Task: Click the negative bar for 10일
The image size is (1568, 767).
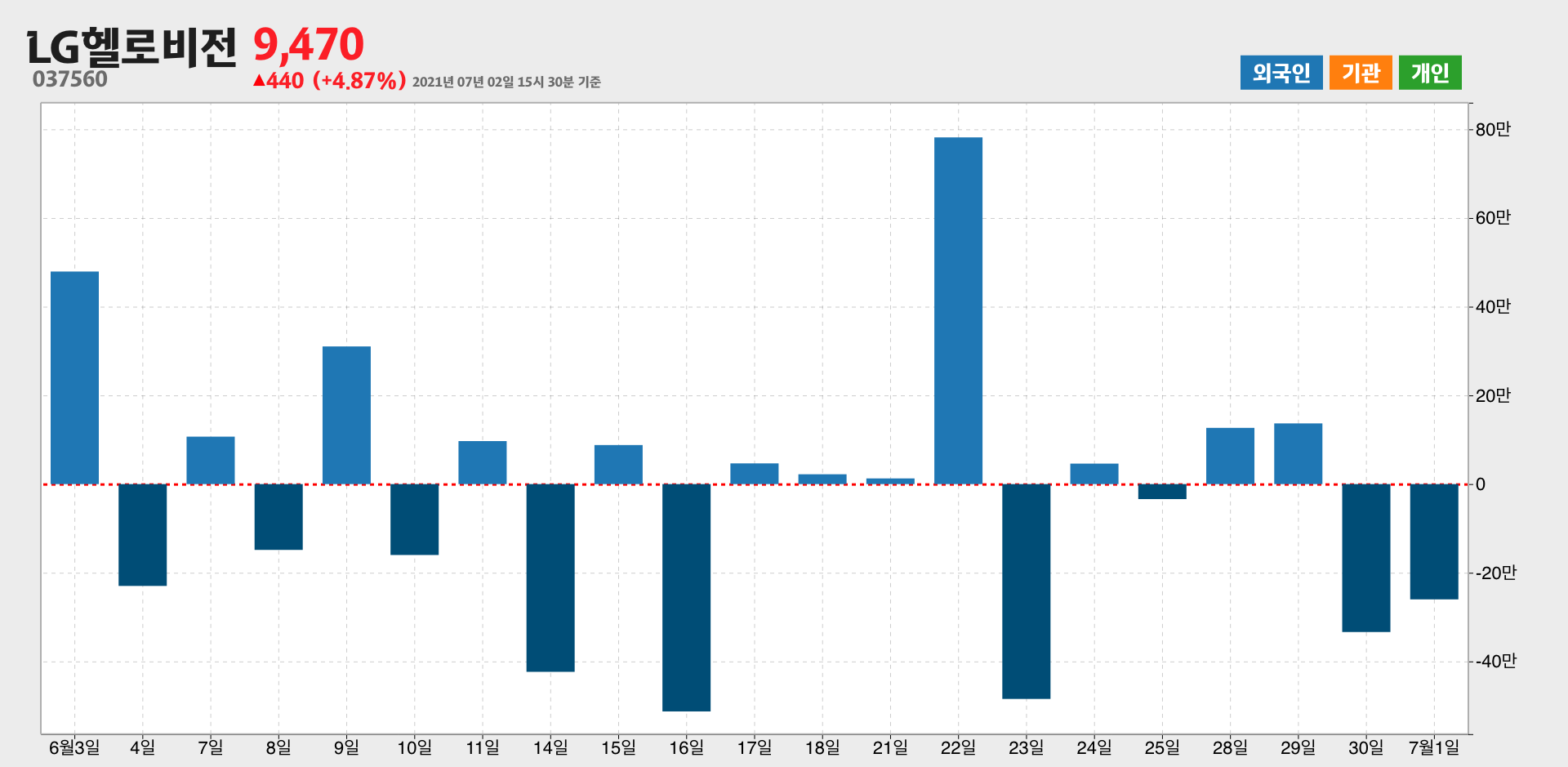Action: tap(414, 520)
